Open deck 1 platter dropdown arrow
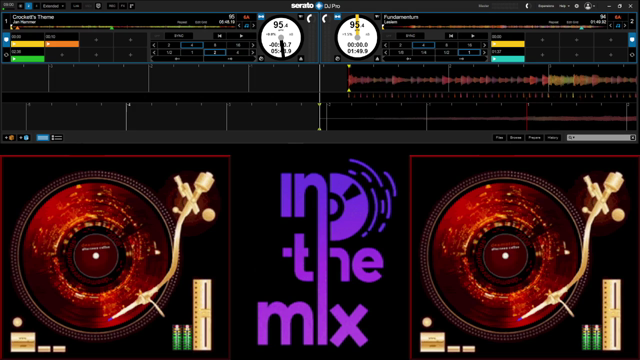Viewport: 640px width, 360px height. [300, 17]
